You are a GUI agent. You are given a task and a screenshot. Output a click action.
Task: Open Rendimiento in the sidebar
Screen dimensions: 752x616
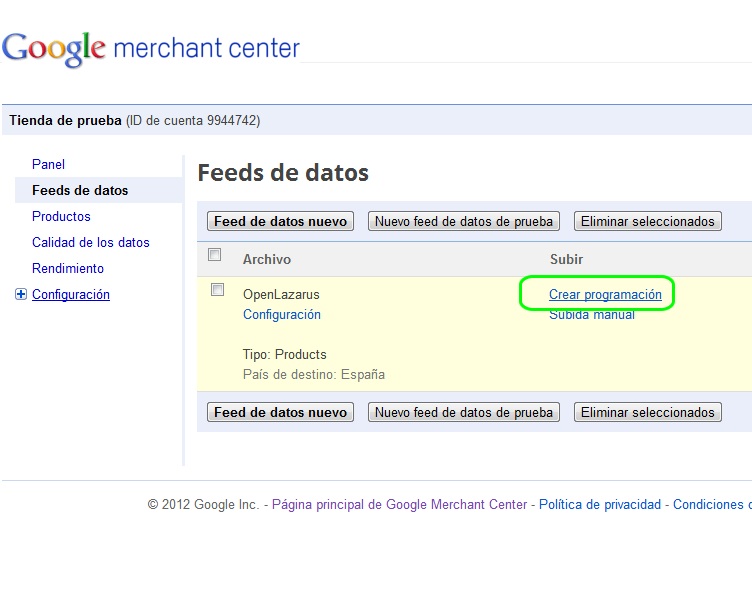[68, 268]
